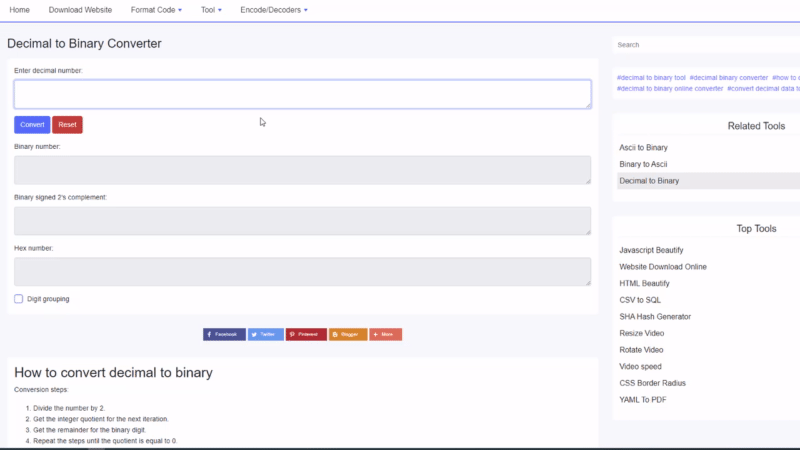Click the red Reset button
This screenshot has width=800, height=450.
pos(67,125)
